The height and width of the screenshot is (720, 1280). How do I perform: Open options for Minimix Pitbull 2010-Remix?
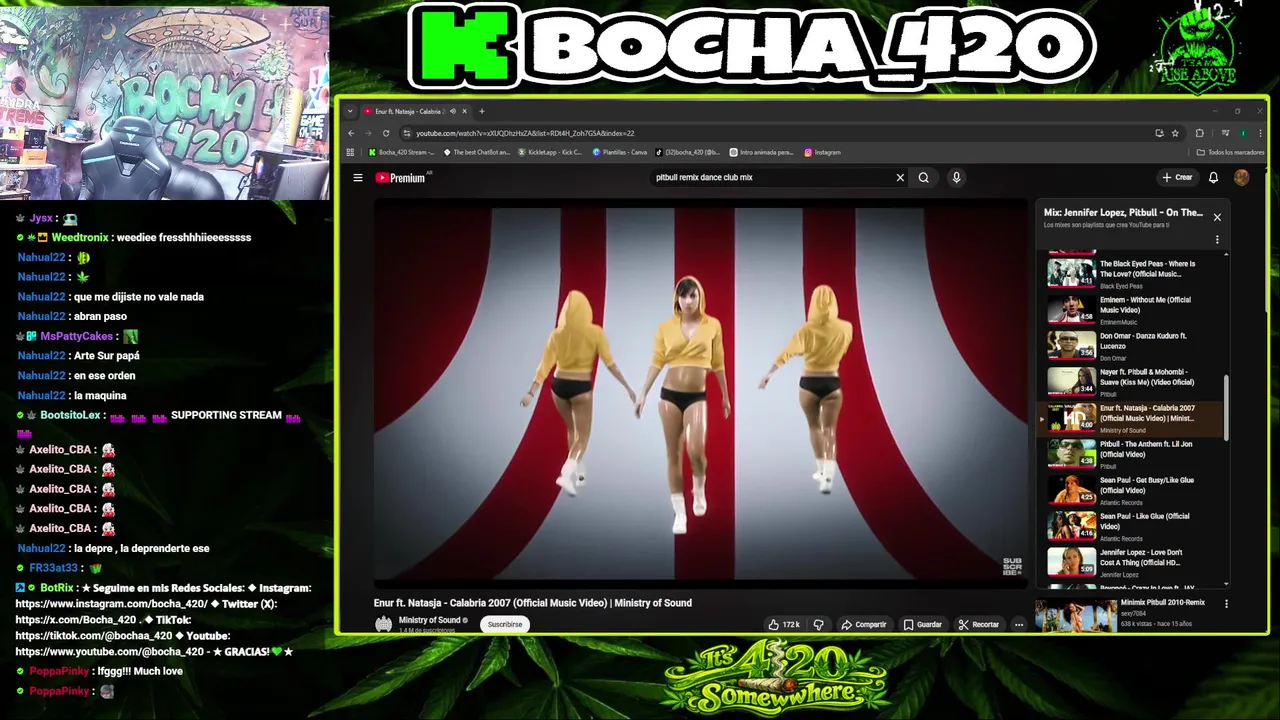coord(1226,604)
